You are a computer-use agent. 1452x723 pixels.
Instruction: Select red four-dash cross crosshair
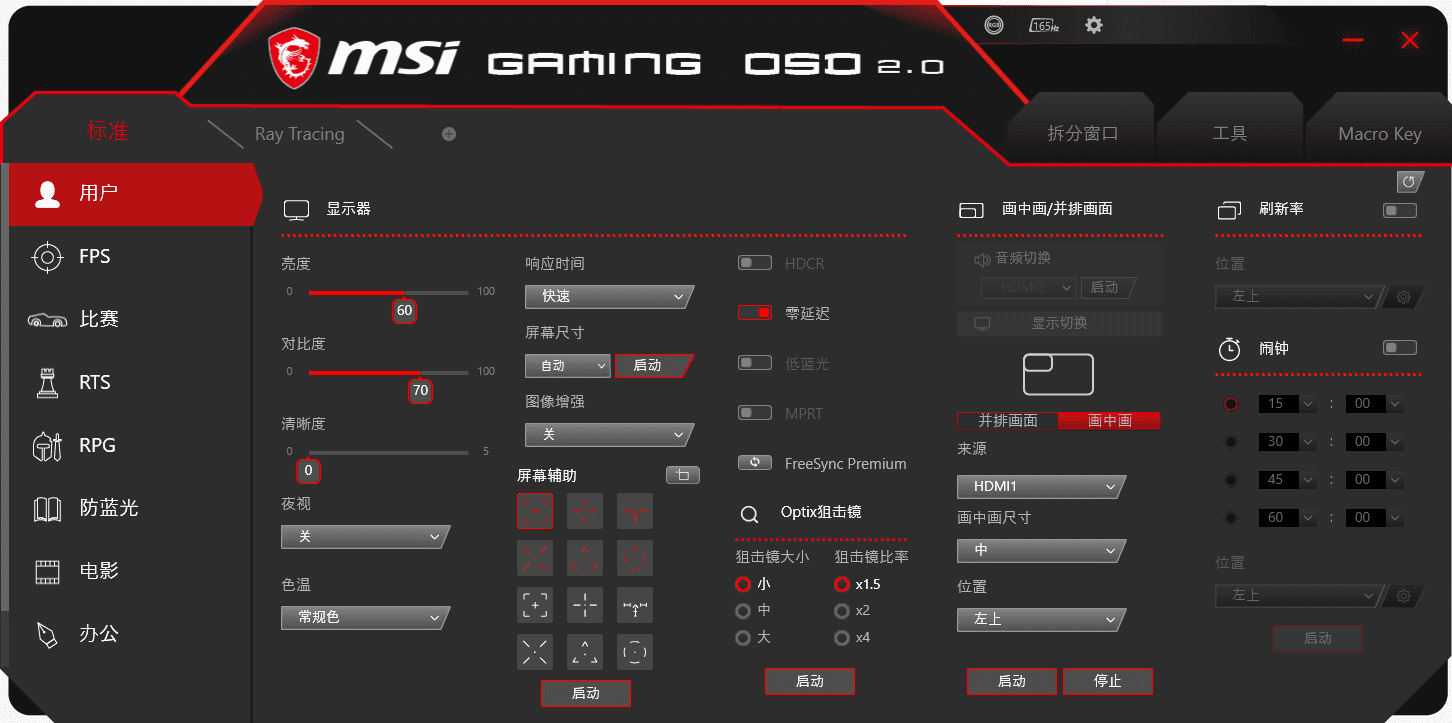(585, 510)
